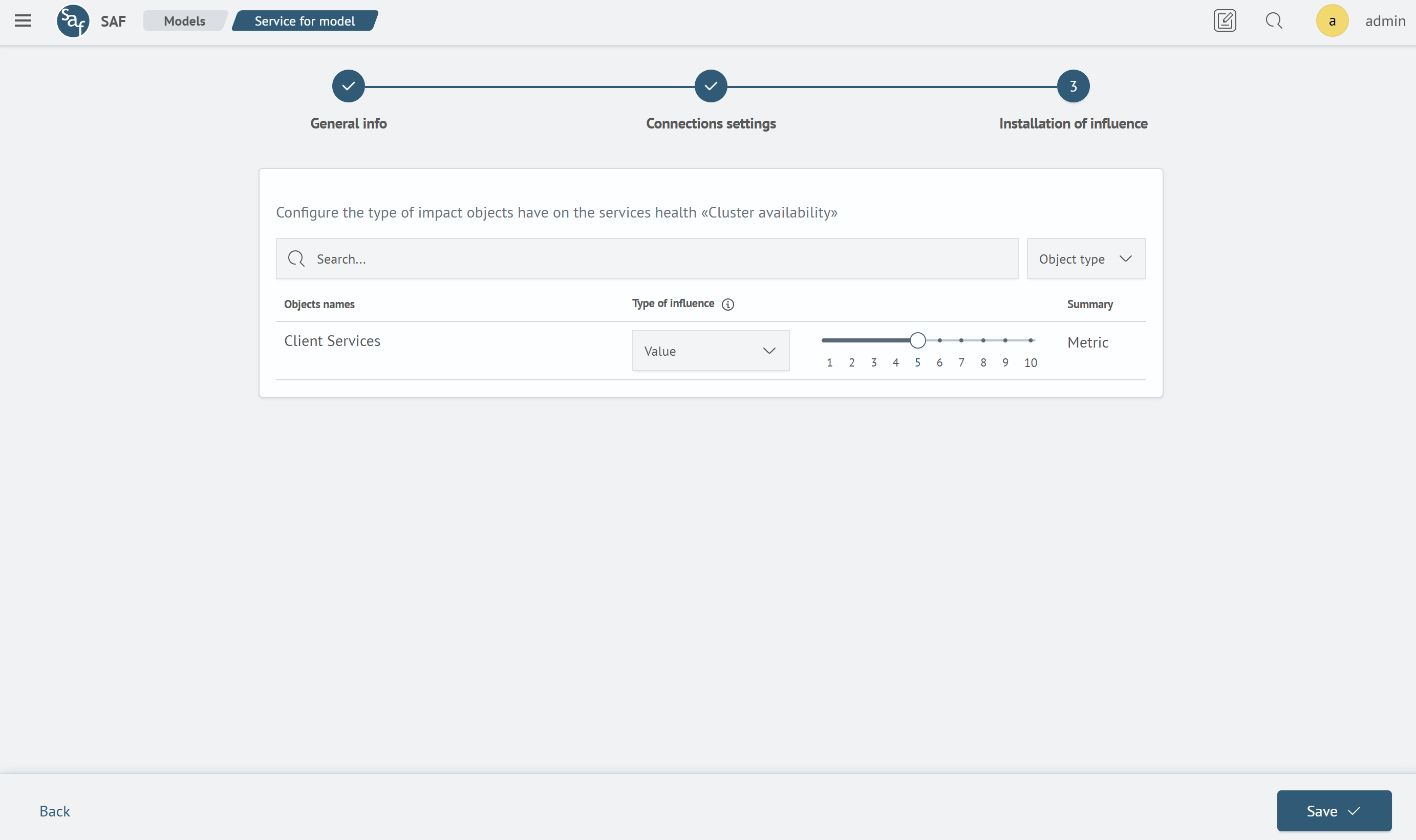Open the hamburger navigation menu

[x=23, y=21]
